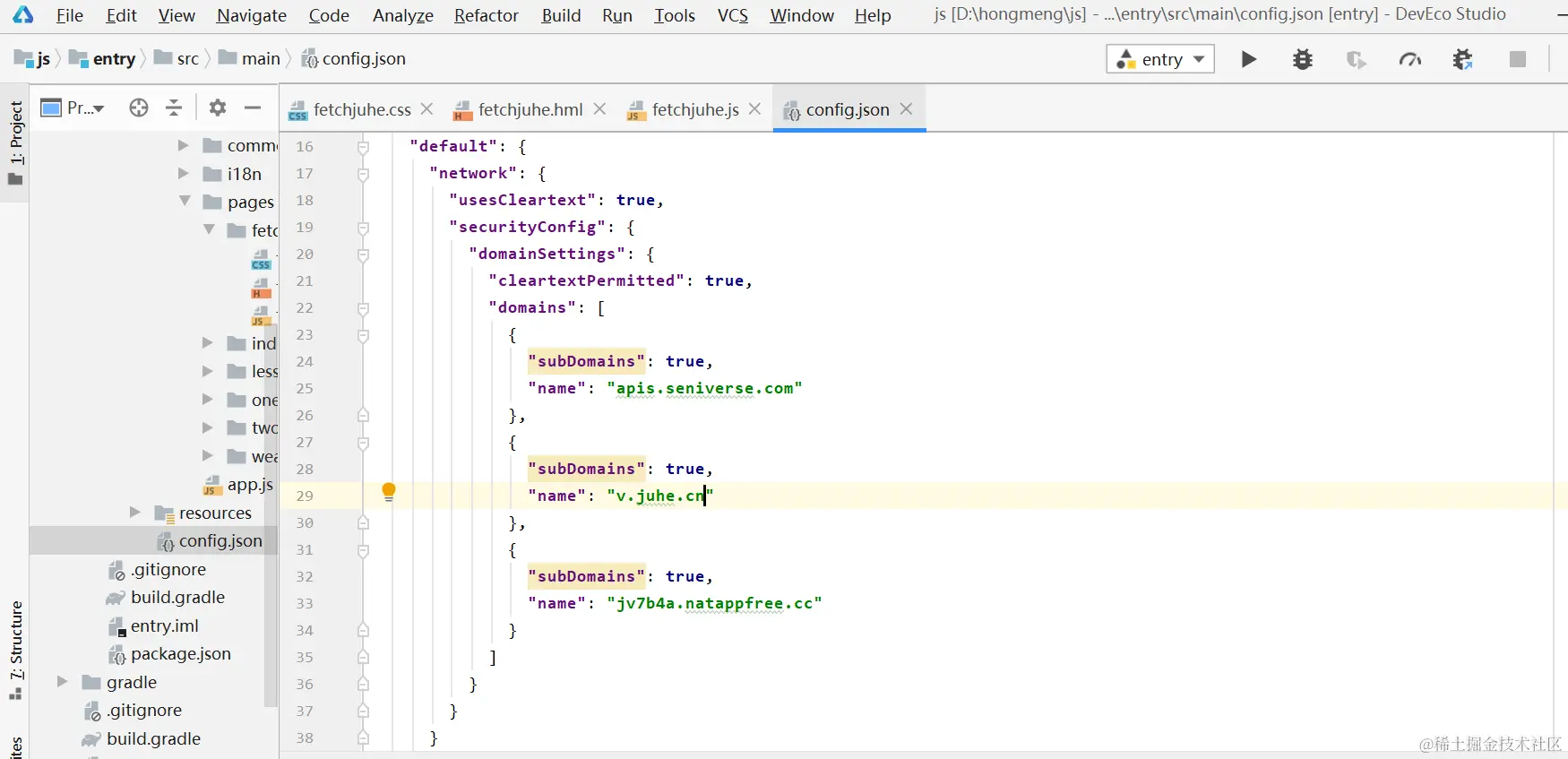Select entry.iml file
Screen dimensions: 1568x759
tap(153, 625)
